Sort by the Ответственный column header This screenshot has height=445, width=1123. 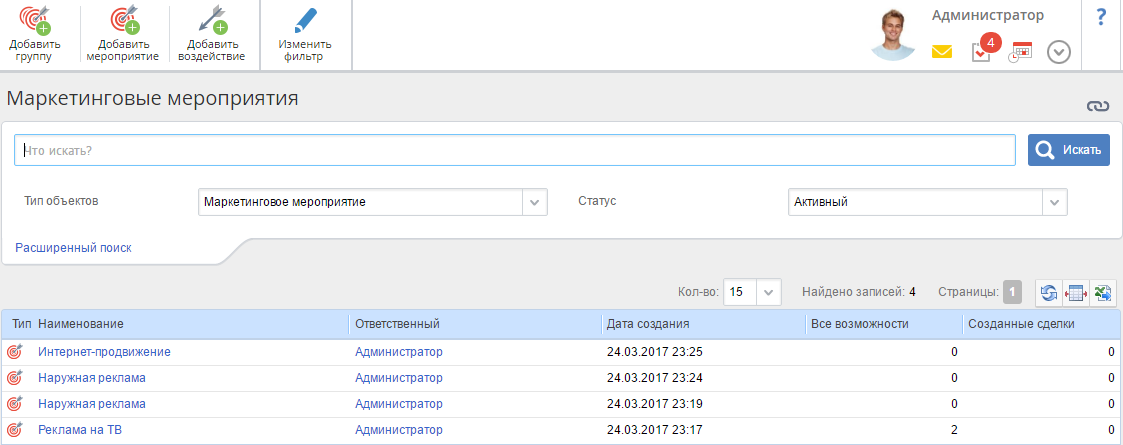pos(397,325)
